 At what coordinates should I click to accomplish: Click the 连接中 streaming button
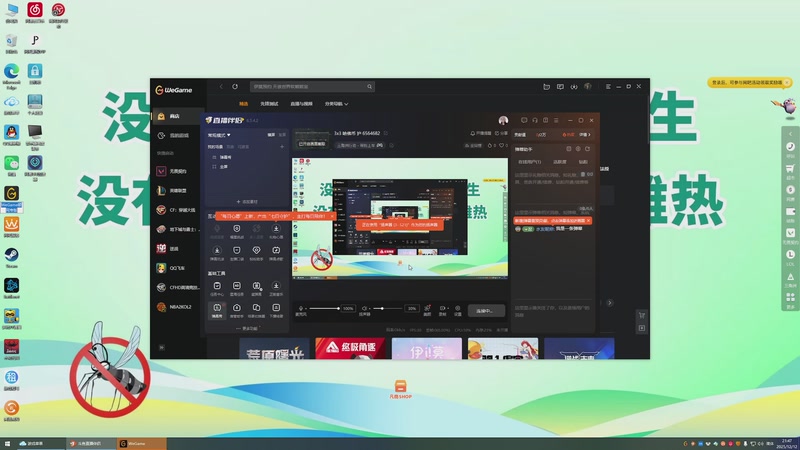[x=486, y=310]
